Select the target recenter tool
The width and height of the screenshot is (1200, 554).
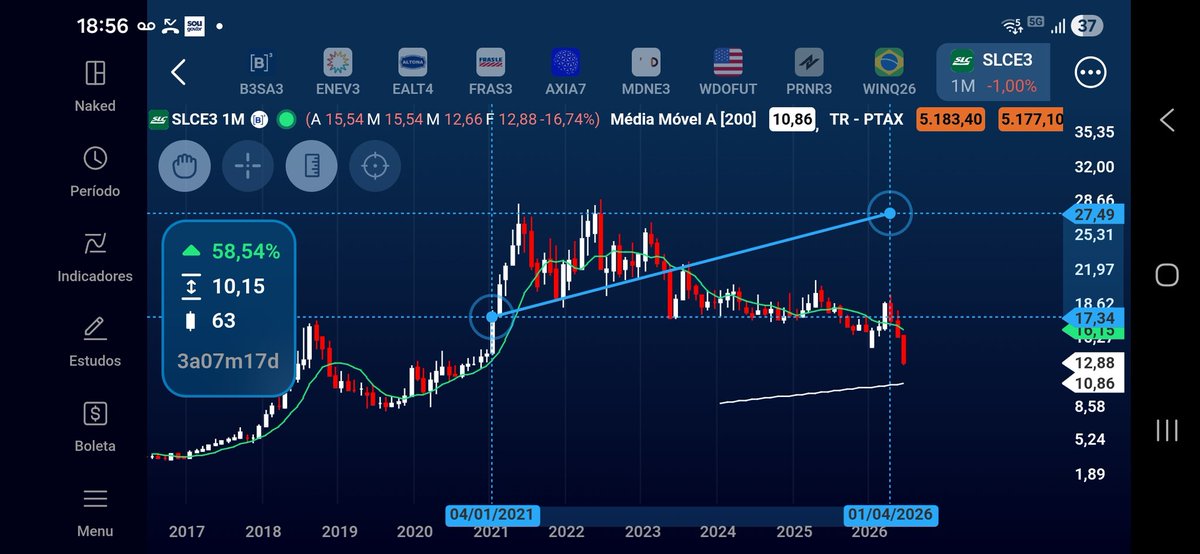coord(375,166)
